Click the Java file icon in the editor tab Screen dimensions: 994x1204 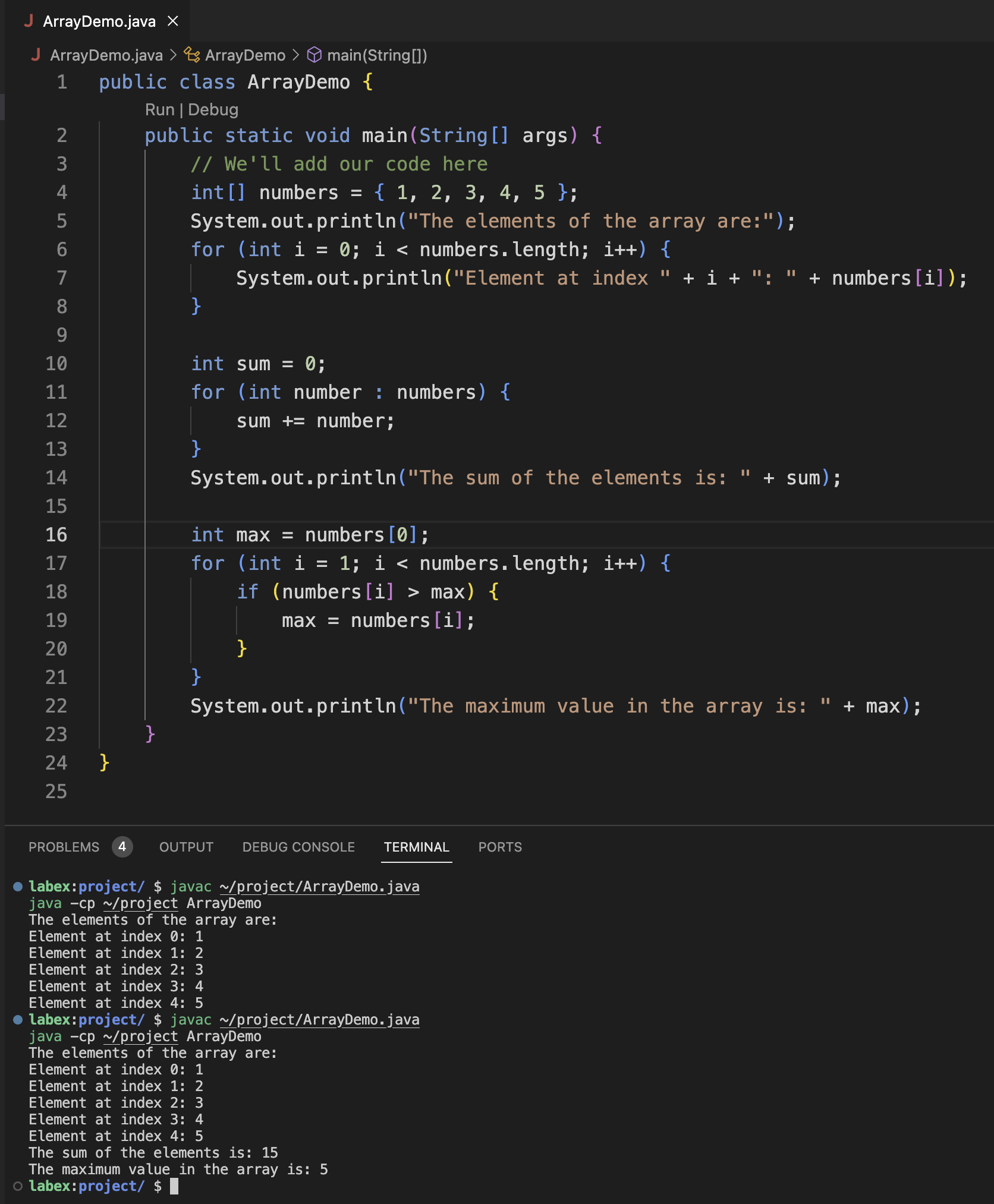pos(29,21)
